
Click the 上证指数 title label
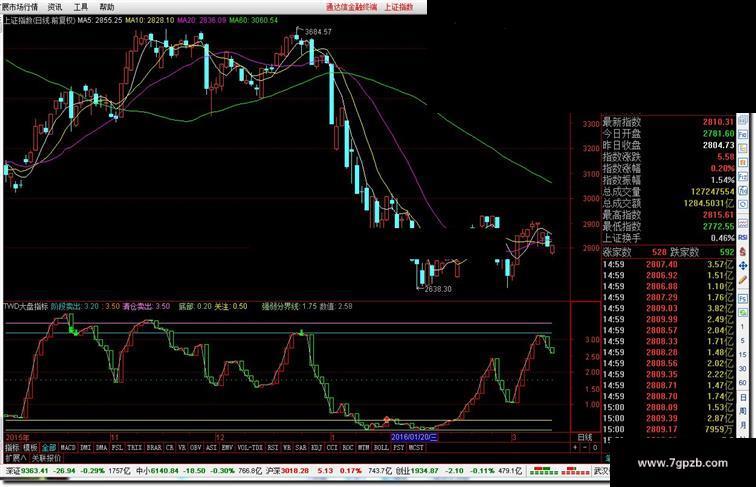(x=399, y=7)
